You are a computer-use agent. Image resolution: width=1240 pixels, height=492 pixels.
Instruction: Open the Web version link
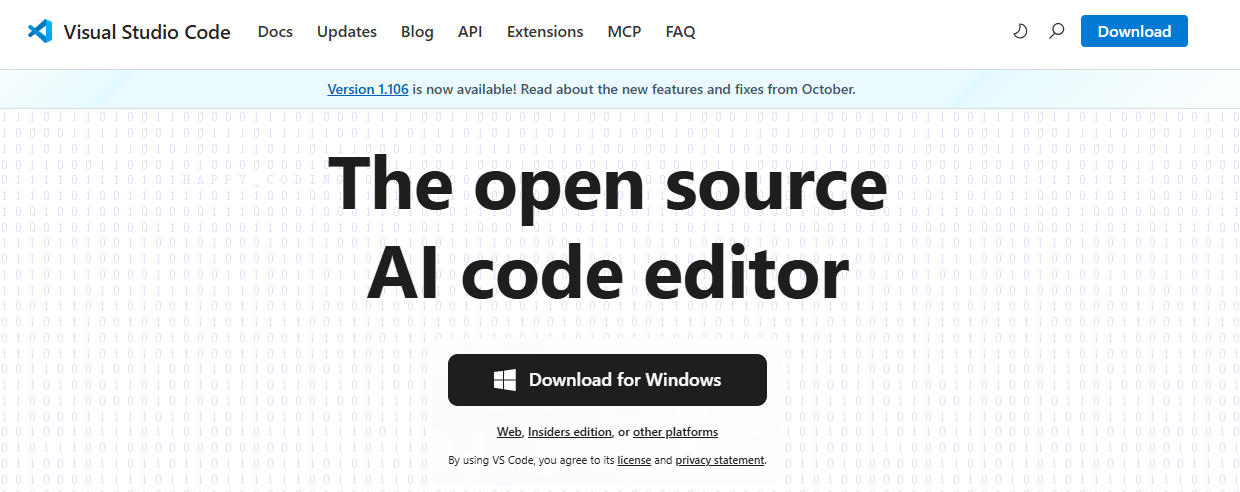point(509,432)
